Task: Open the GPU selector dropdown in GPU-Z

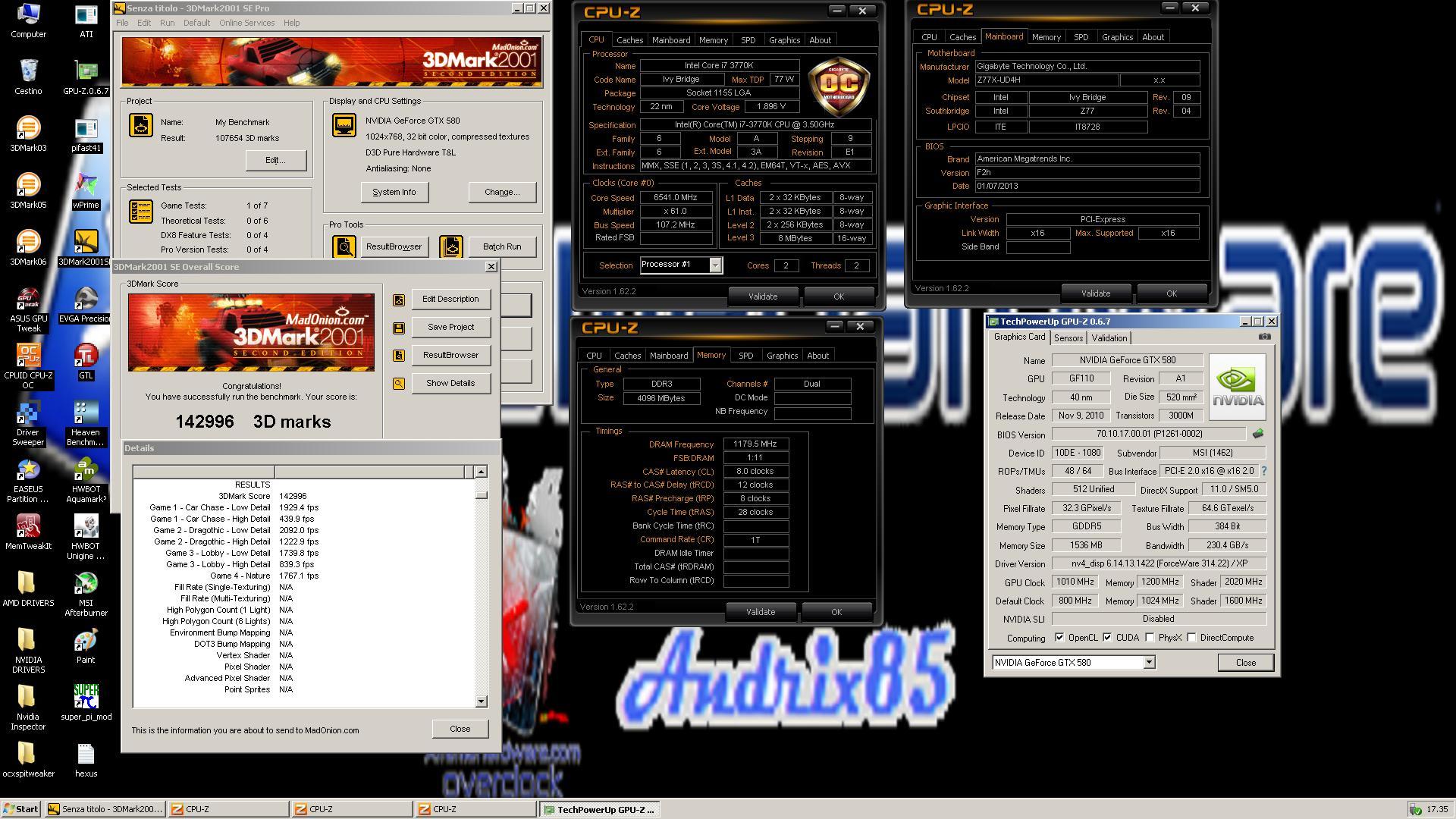Action: tap(1149, 663)
